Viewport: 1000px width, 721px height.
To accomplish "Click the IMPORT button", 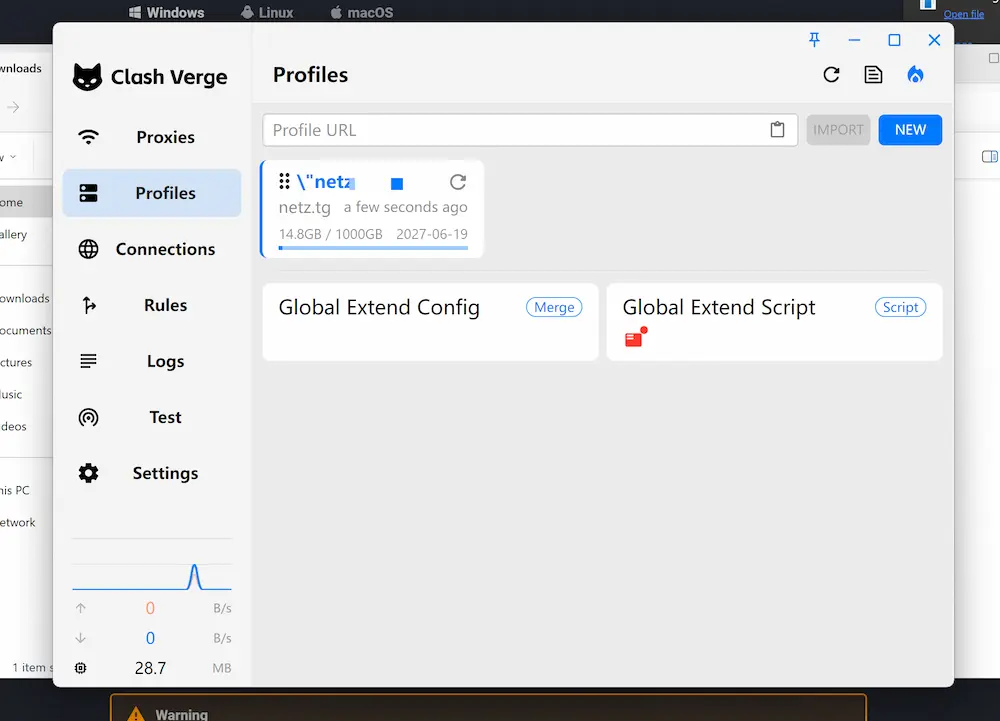I will (838, 130).
